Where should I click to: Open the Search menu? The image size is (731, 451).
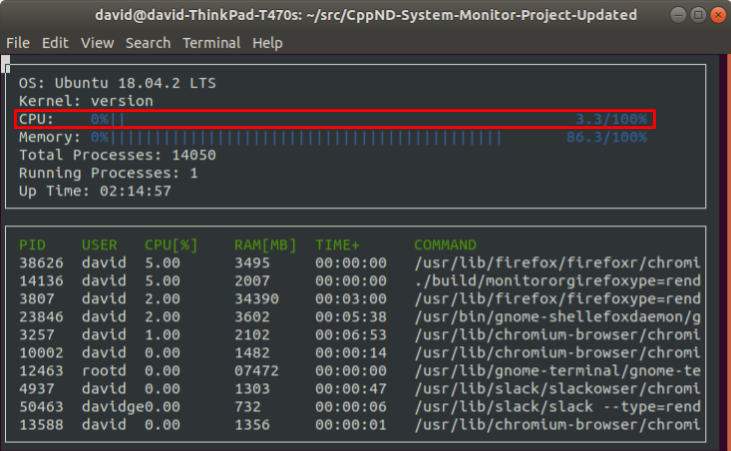tap(148, 43)
